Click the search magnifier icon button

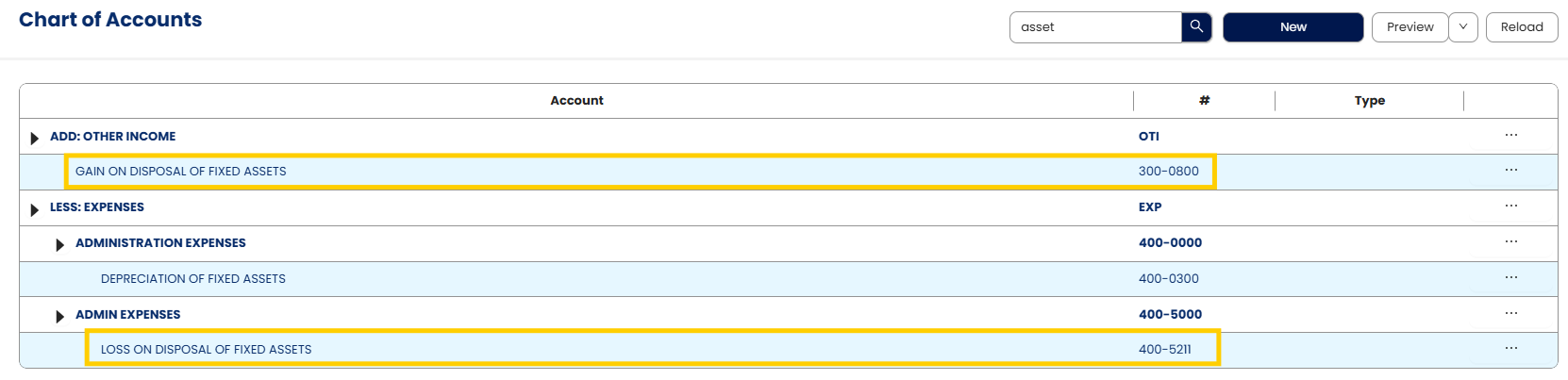click(x=1196, y=26)
